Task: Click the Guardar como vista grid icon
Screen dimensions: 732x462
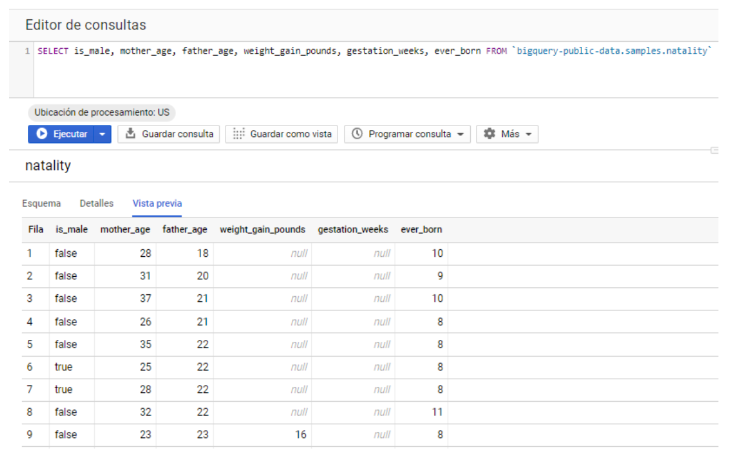Action: click(238, 134)
